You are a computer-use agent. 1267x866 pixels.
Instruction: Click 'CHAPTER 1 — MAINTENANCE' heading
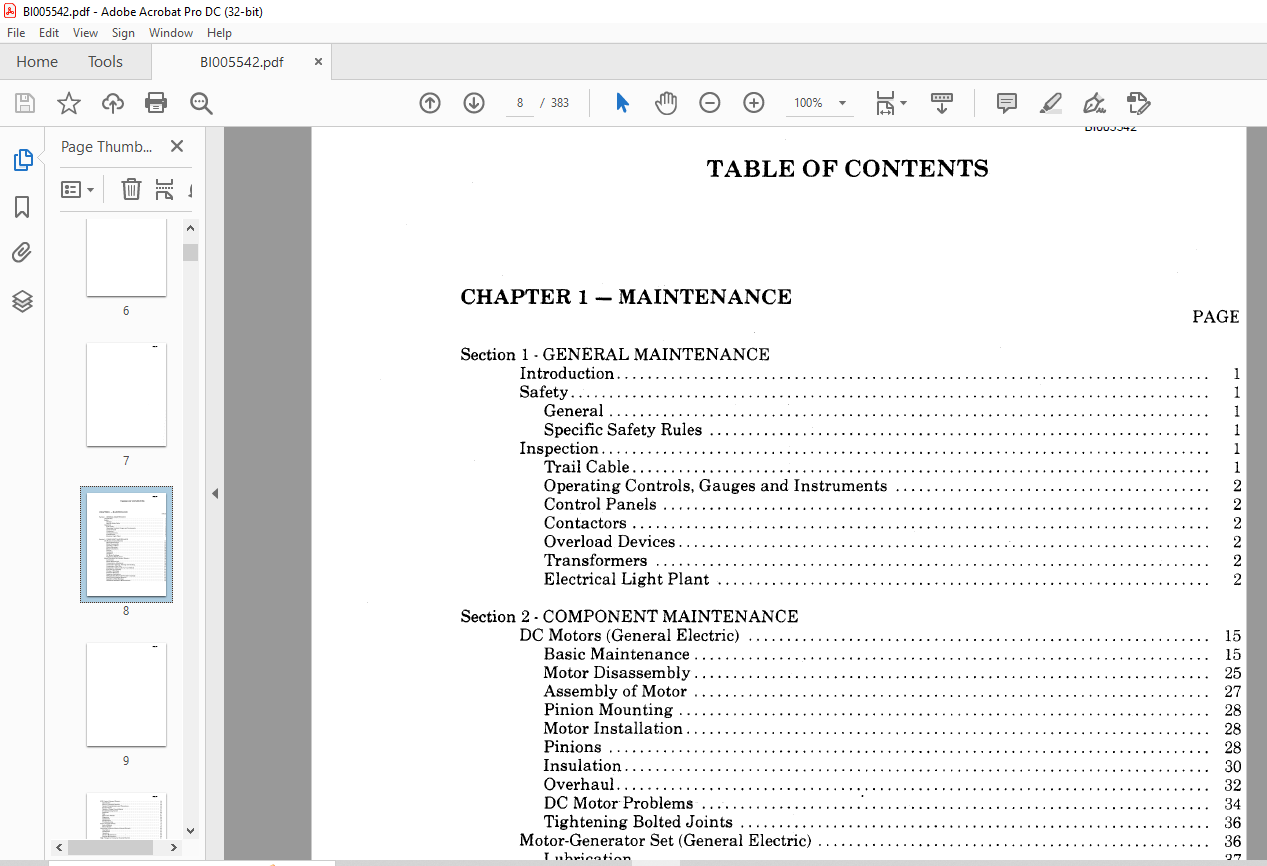[626, 297]
